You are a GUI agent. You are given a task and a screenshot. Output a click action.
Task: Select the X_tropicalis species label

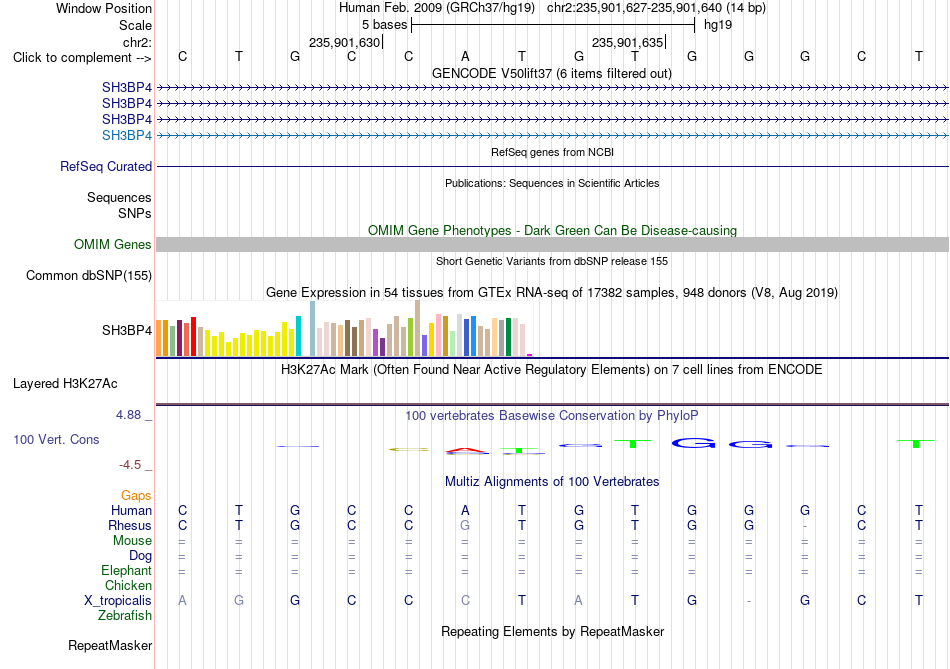coord(118,601)
